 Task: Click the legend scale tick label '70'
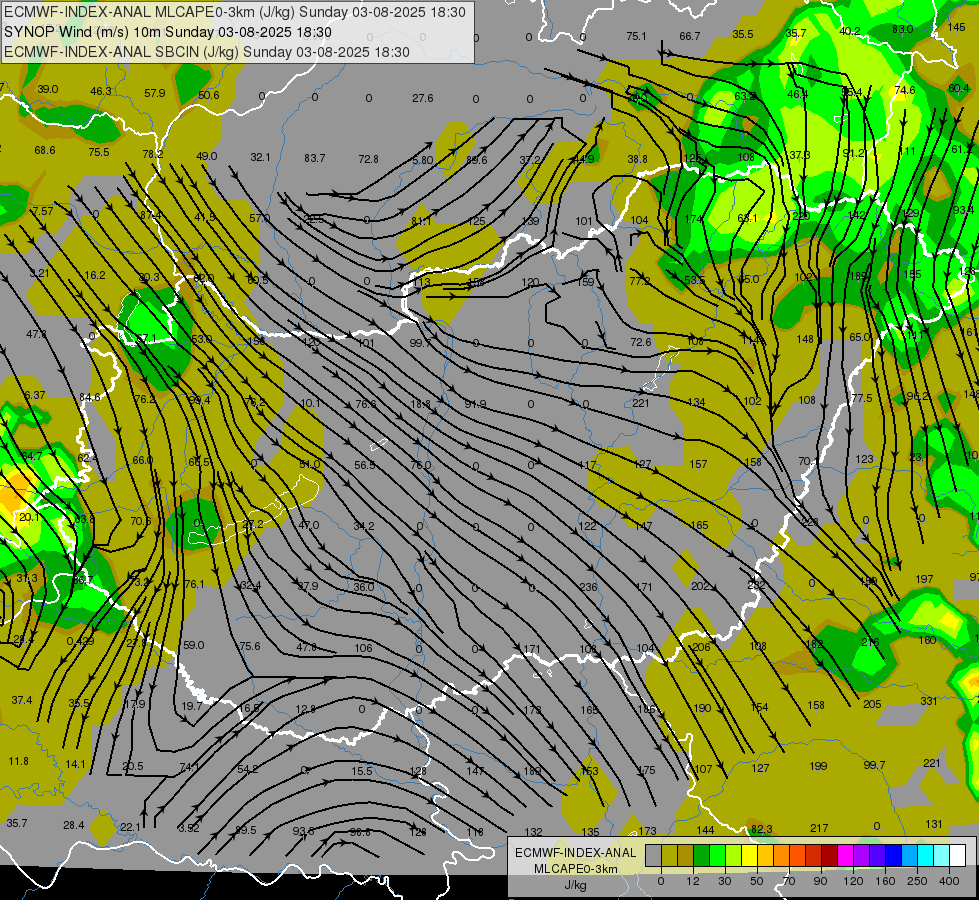[789, 881]
